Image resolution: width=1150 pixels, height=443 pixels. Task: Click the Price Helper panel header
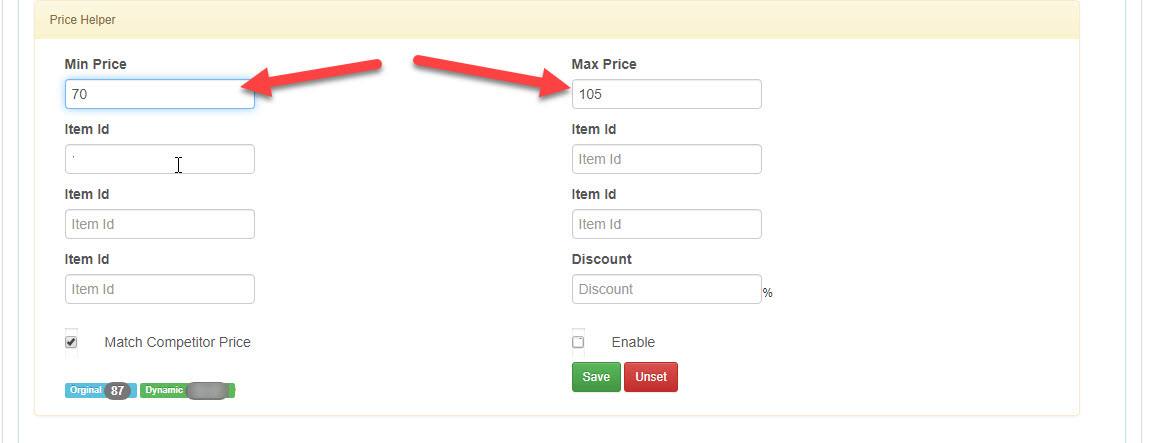557,20
